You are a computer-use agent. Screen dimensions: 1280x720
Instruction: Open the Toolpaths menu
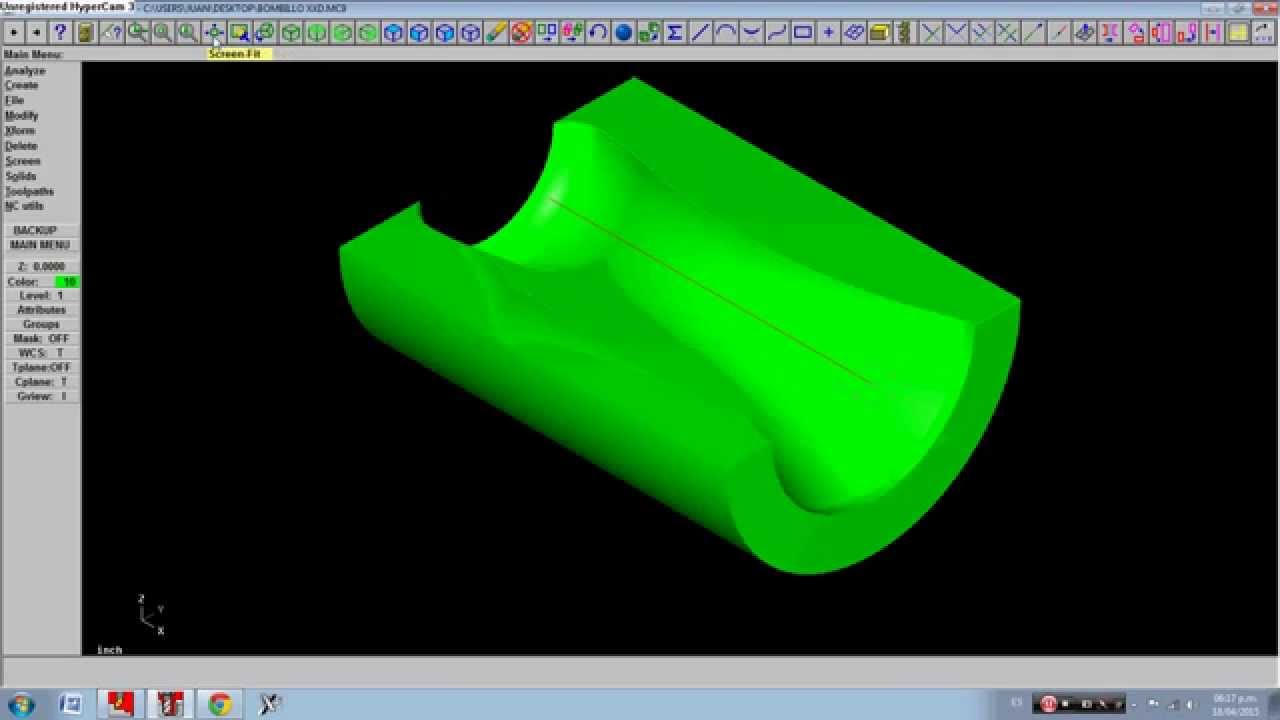29,191
